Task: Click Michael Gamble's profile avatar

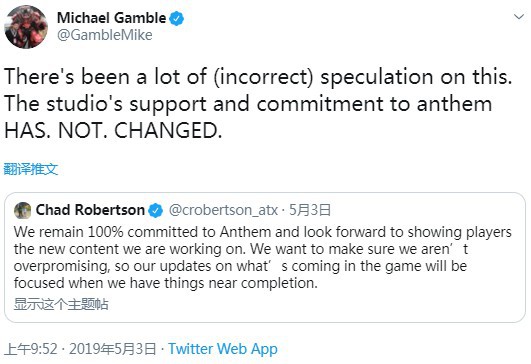Action: [x=26, y=27]
